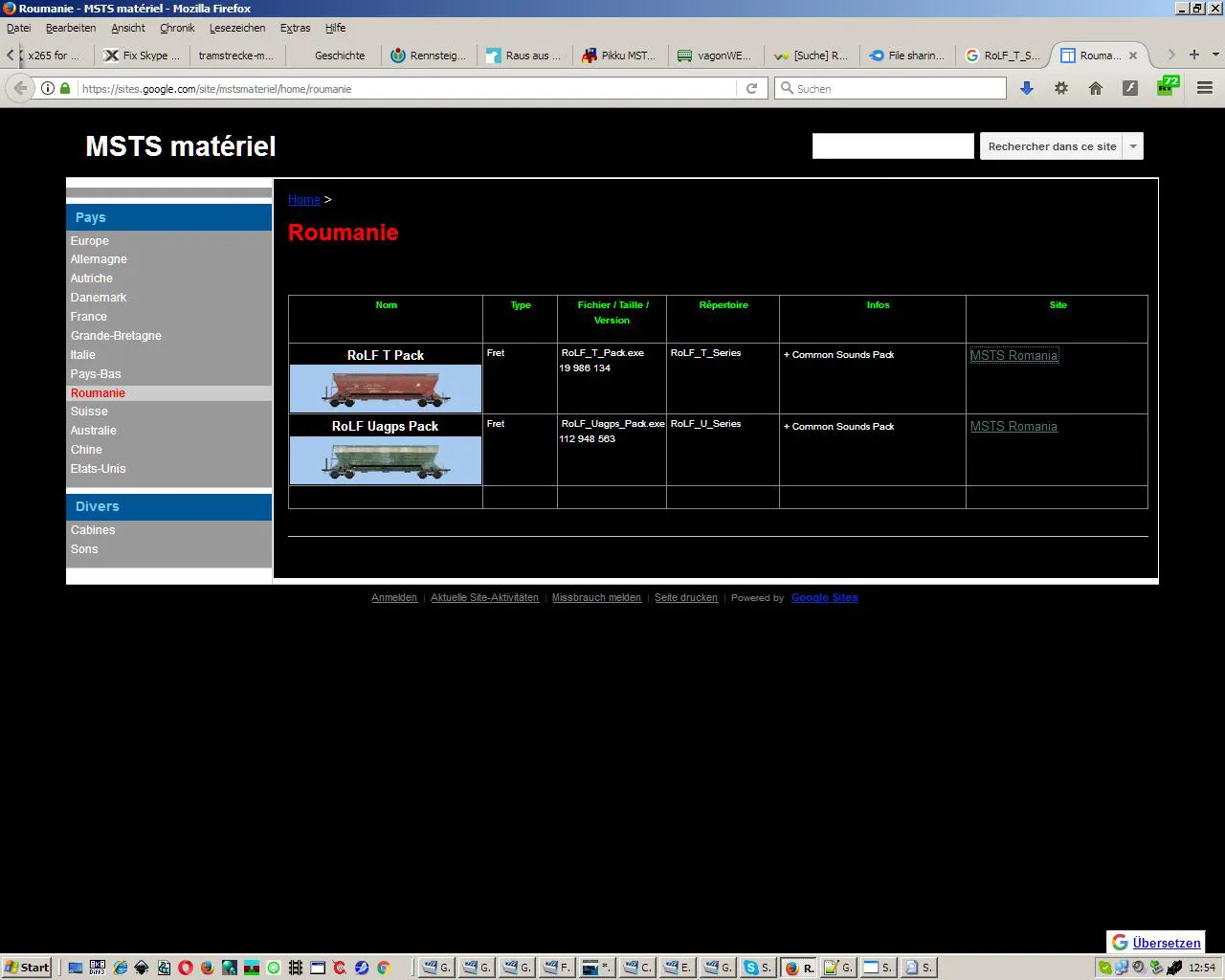Click the site identity info icon
Image resolution: width=1225 pixels, height=980 pixels.
[47, 88]
